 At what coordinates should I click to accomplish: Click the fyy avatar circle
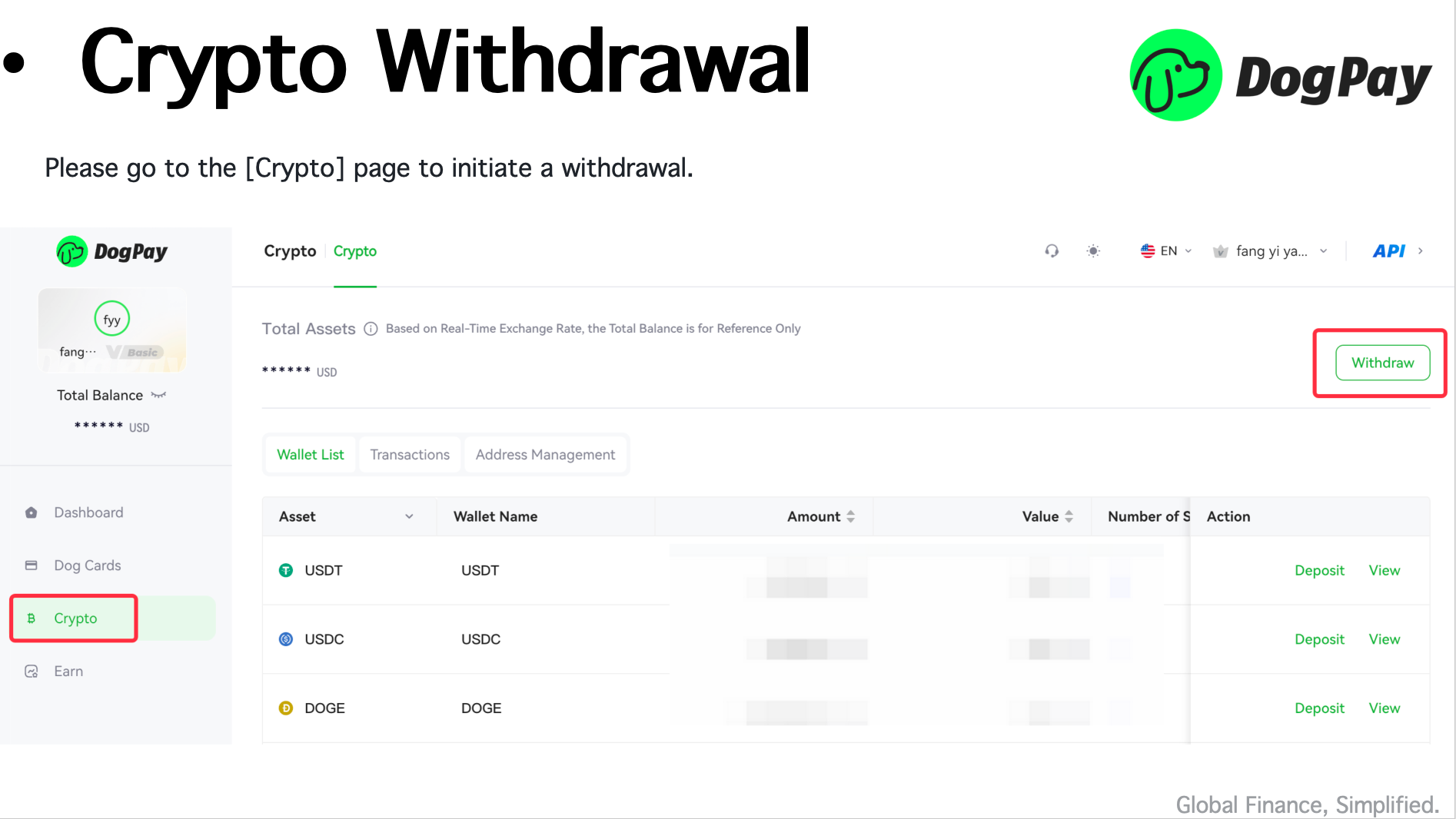(x=112, y=319)
